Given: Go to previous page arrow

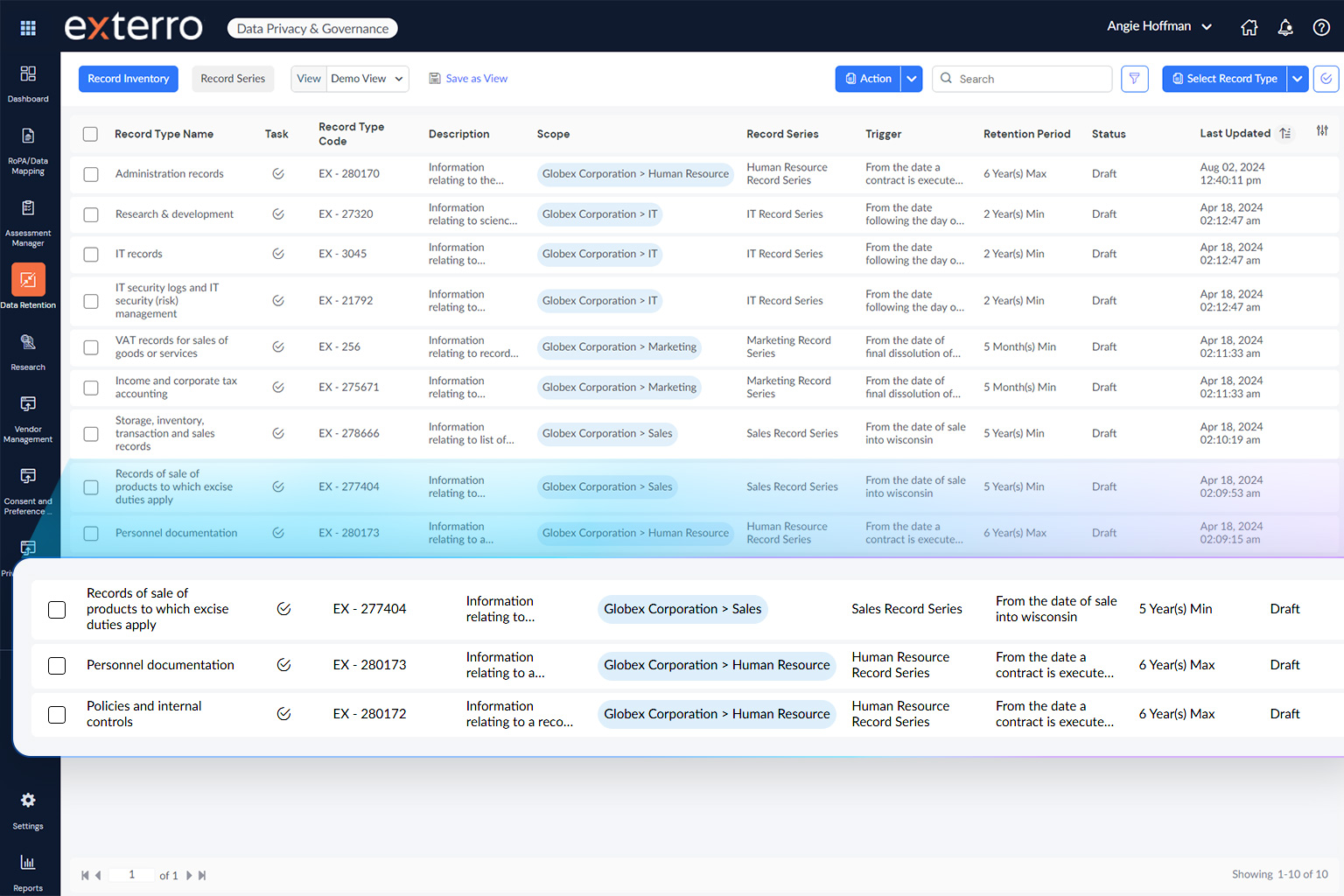Looking at the screenshot, I should click(x=98, y=875).
